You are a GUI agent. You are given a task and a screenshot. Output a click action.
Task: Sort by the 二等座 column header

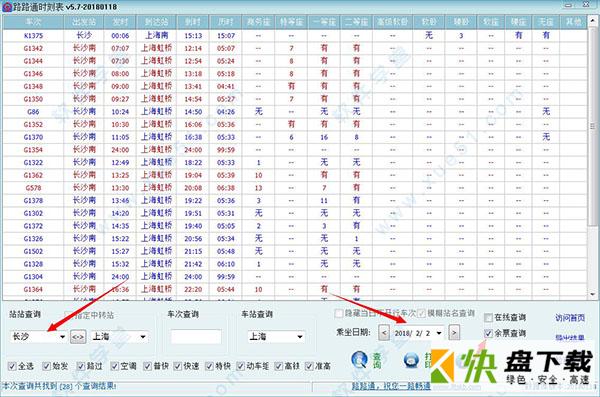pos(356,22)
